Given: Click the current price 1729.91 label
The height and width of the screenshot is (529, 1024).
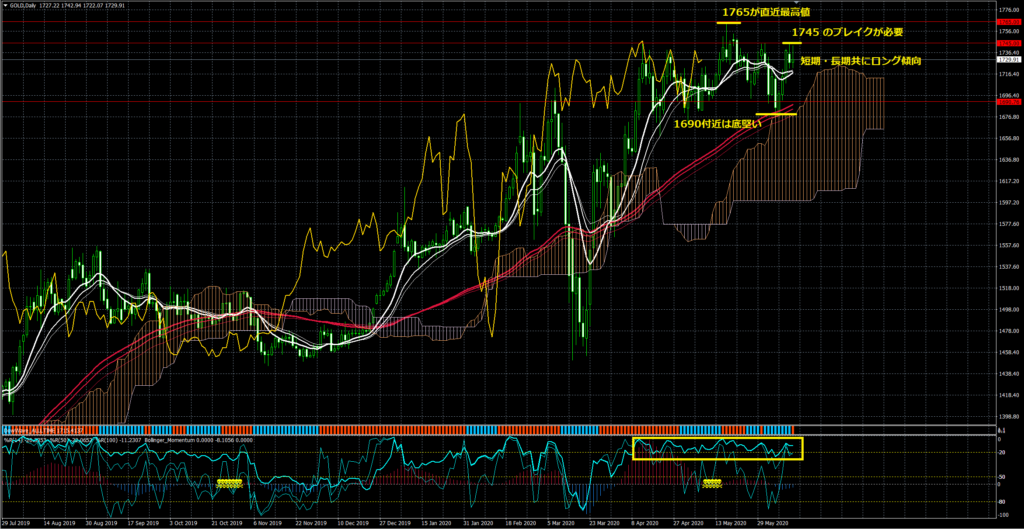Looking at the screenshot, I should pos(1008,61).
